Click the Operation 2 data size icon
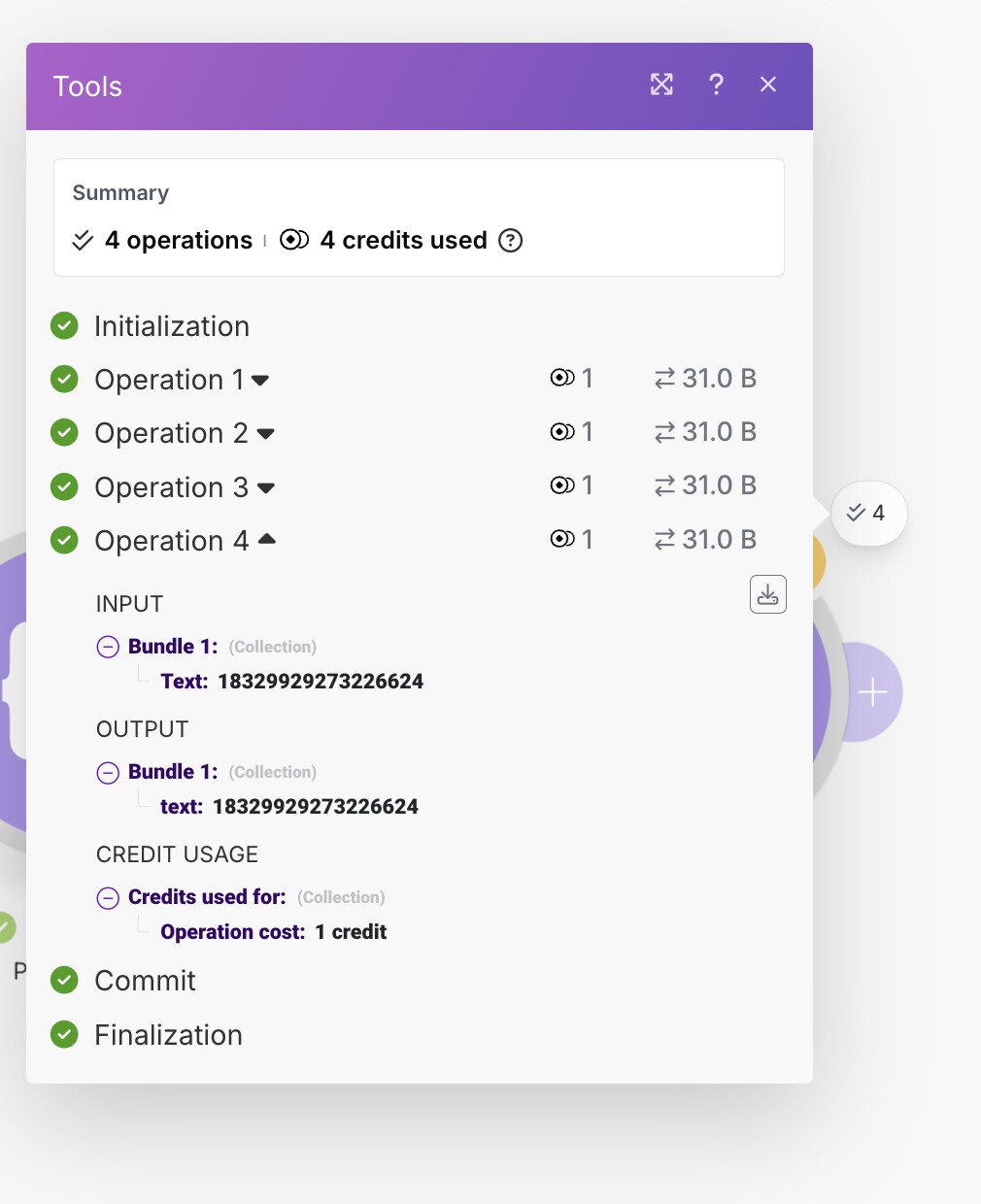Screen dimensions: 981x1204 [664, 432]
